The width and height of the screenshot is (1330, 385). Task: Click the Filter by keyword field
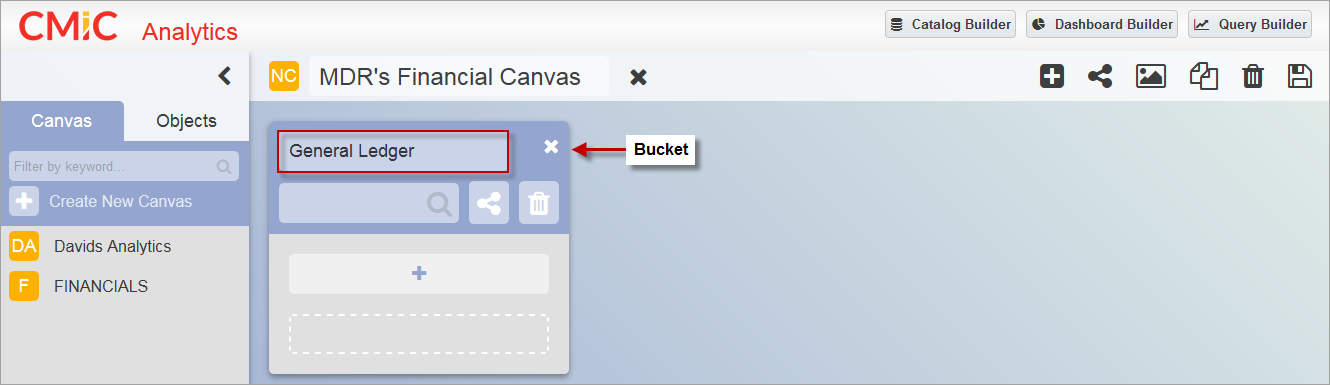point(124,166)
